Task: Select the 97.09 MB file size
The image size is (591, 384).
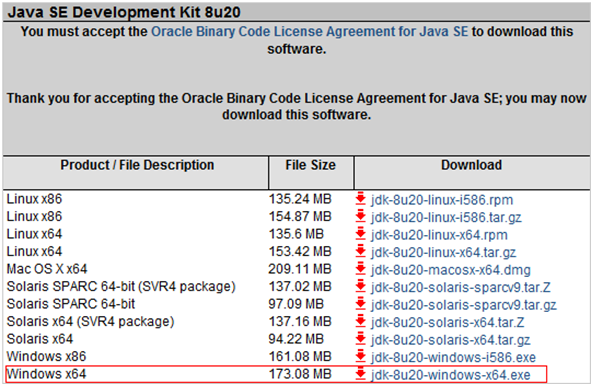Action: pos(296,304)
